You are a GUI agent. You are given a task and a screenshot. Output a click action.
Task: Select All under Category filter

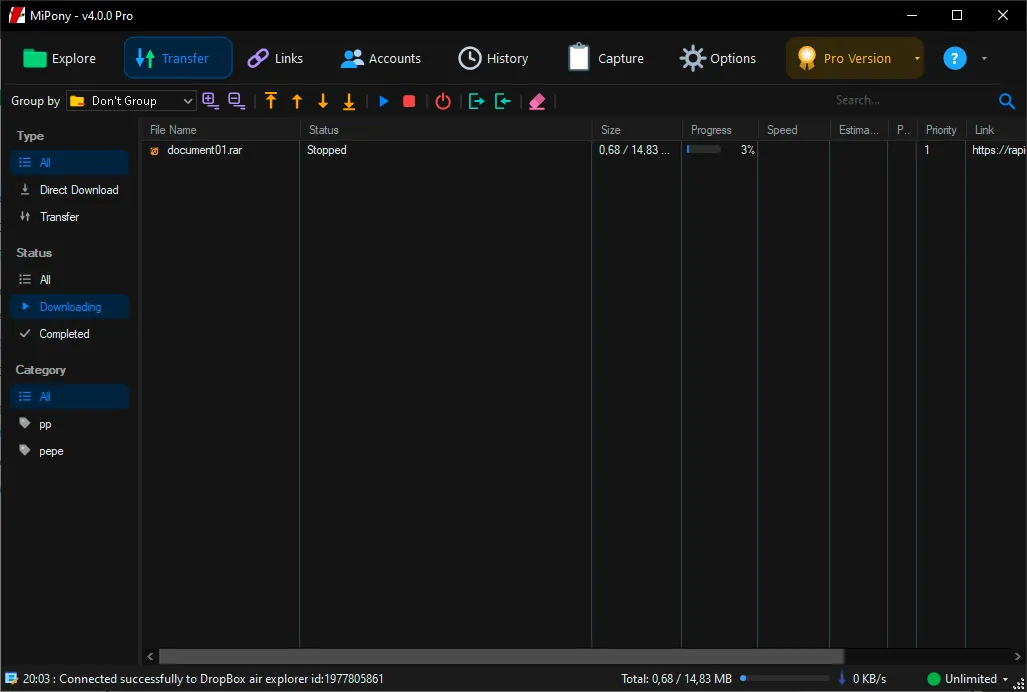(69, 397)
